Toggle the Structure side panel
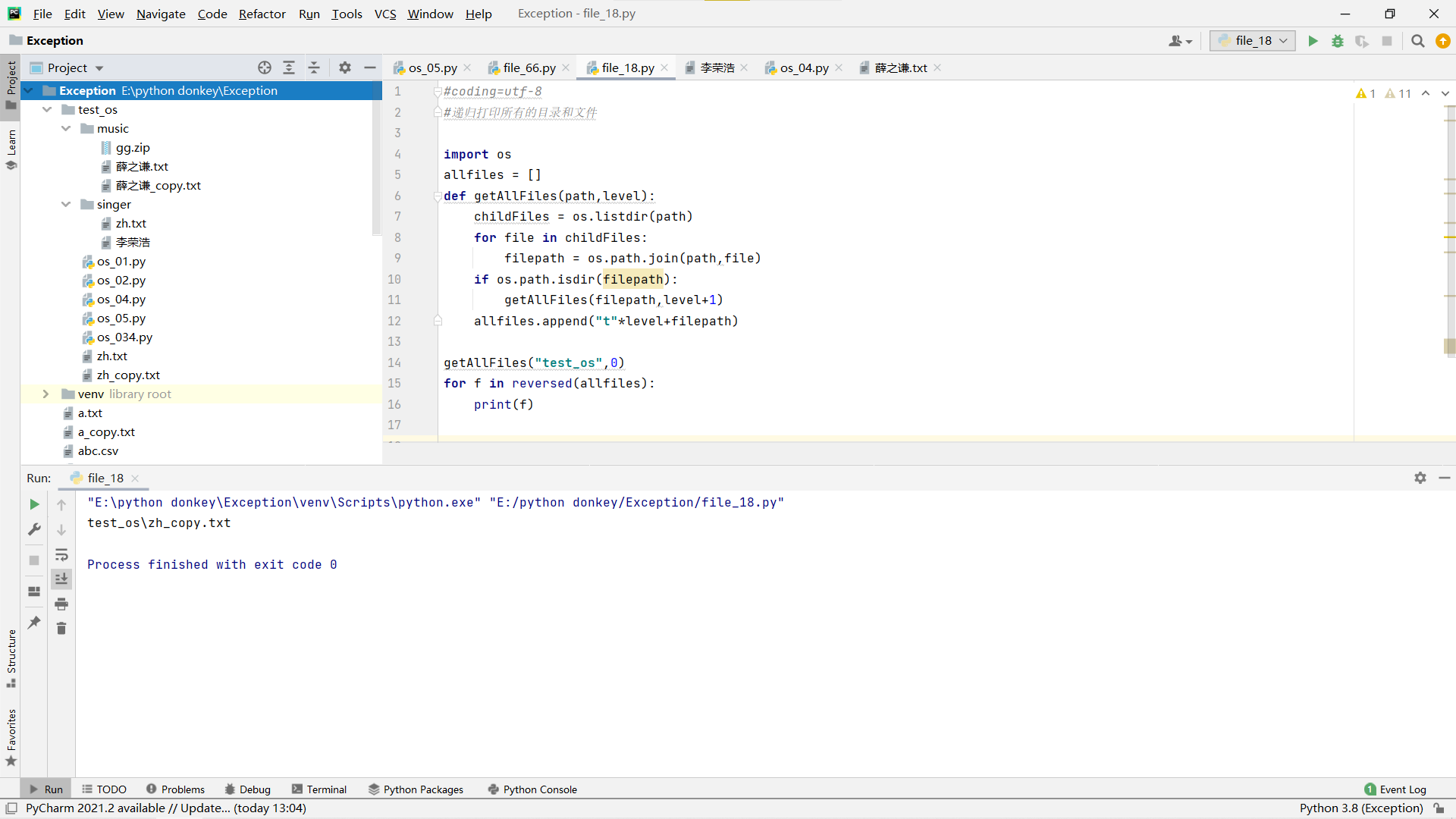The width and height of the screenshot is (1456, 819). pos(11,659)
